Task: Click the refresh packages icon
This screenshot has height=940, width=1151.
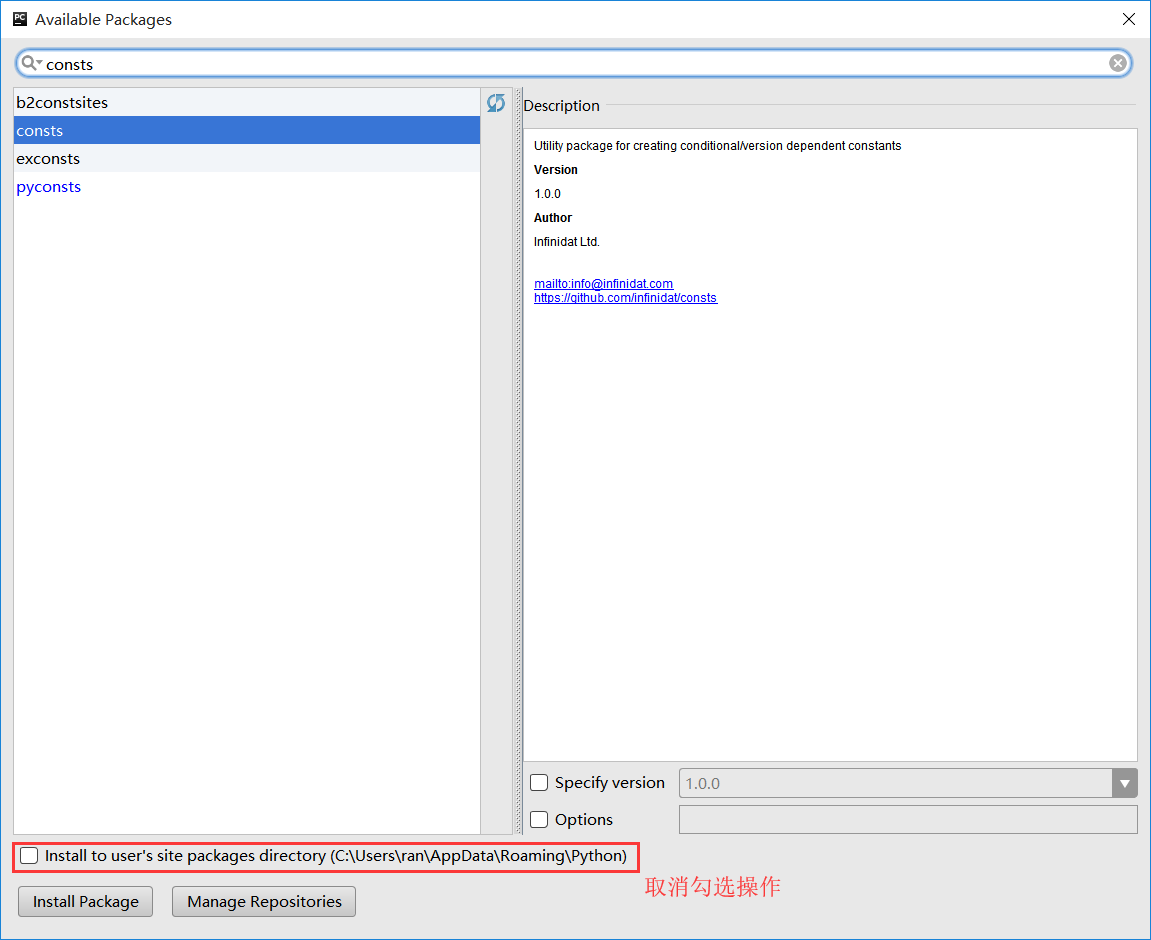Action: [x=496, y=102]
